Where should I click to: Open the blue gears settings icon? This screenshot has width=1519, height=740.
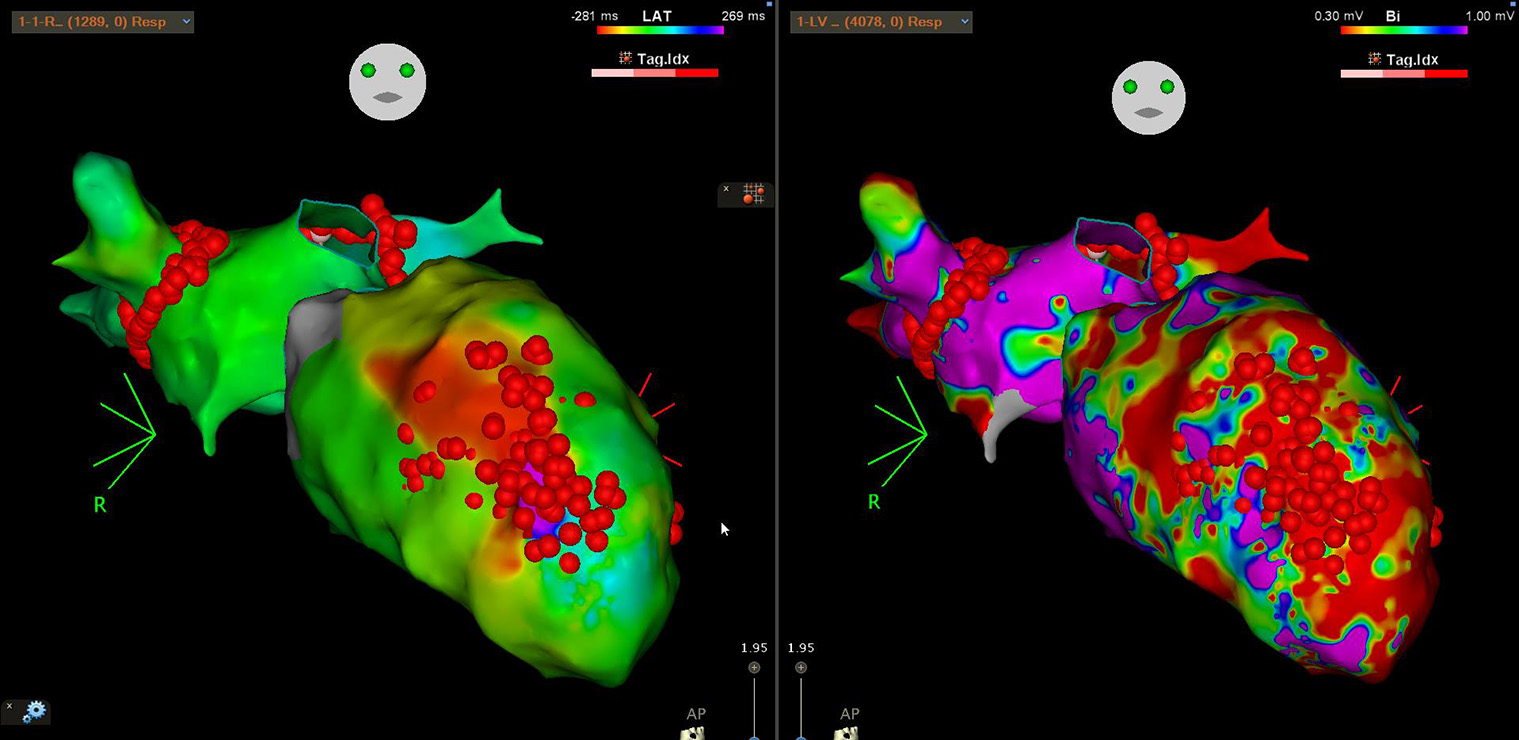[x=34, y=712]
